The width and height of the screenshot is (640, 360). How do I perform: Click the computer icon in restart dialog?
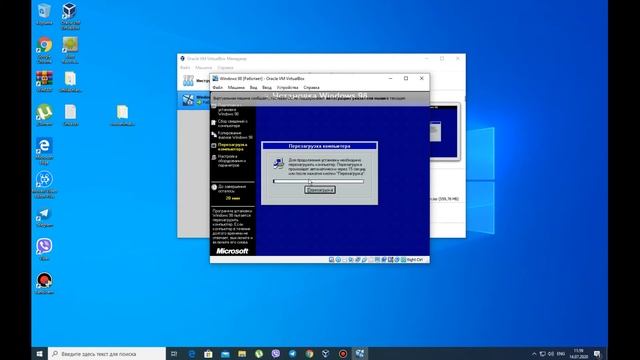(279, 164)
